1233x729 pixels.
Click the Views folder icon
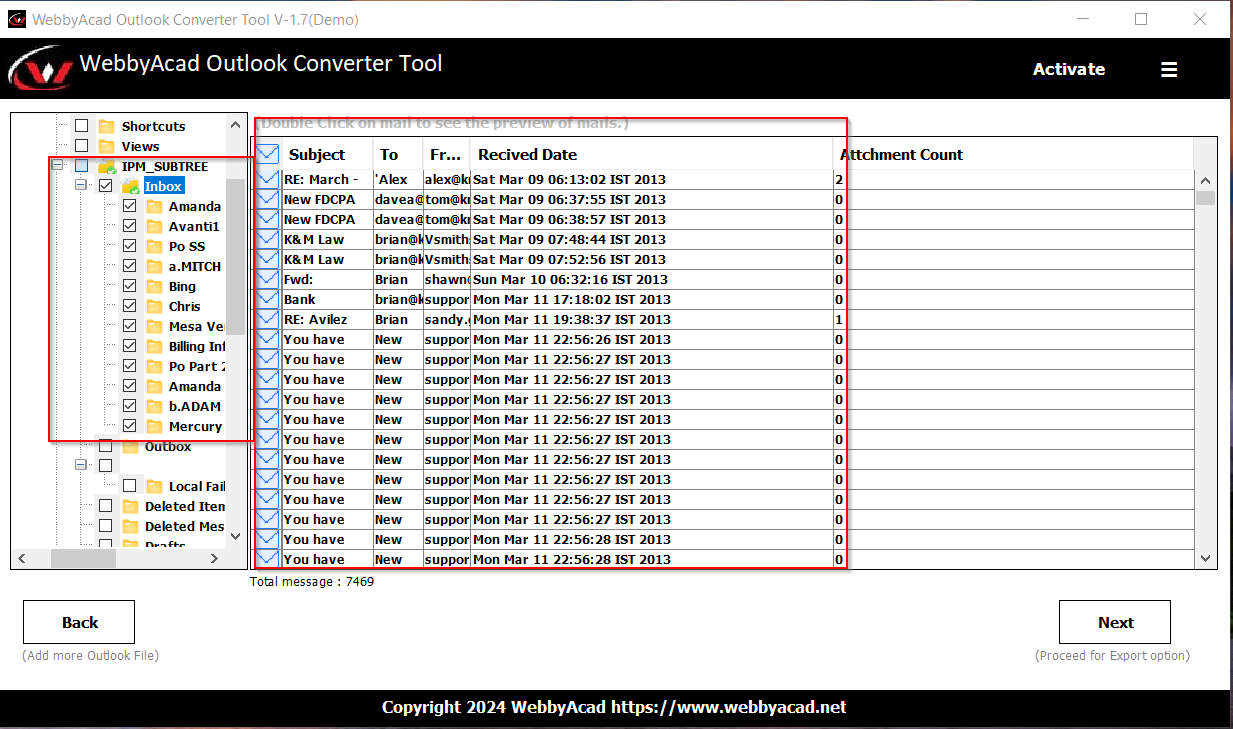click(107, 146)
